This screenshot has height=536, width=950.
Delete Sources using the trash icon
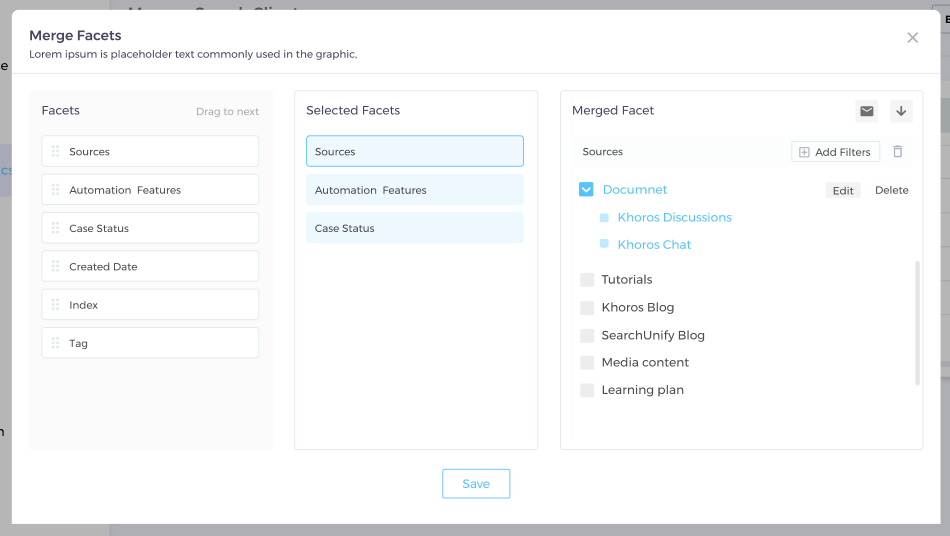pos(897,152)
